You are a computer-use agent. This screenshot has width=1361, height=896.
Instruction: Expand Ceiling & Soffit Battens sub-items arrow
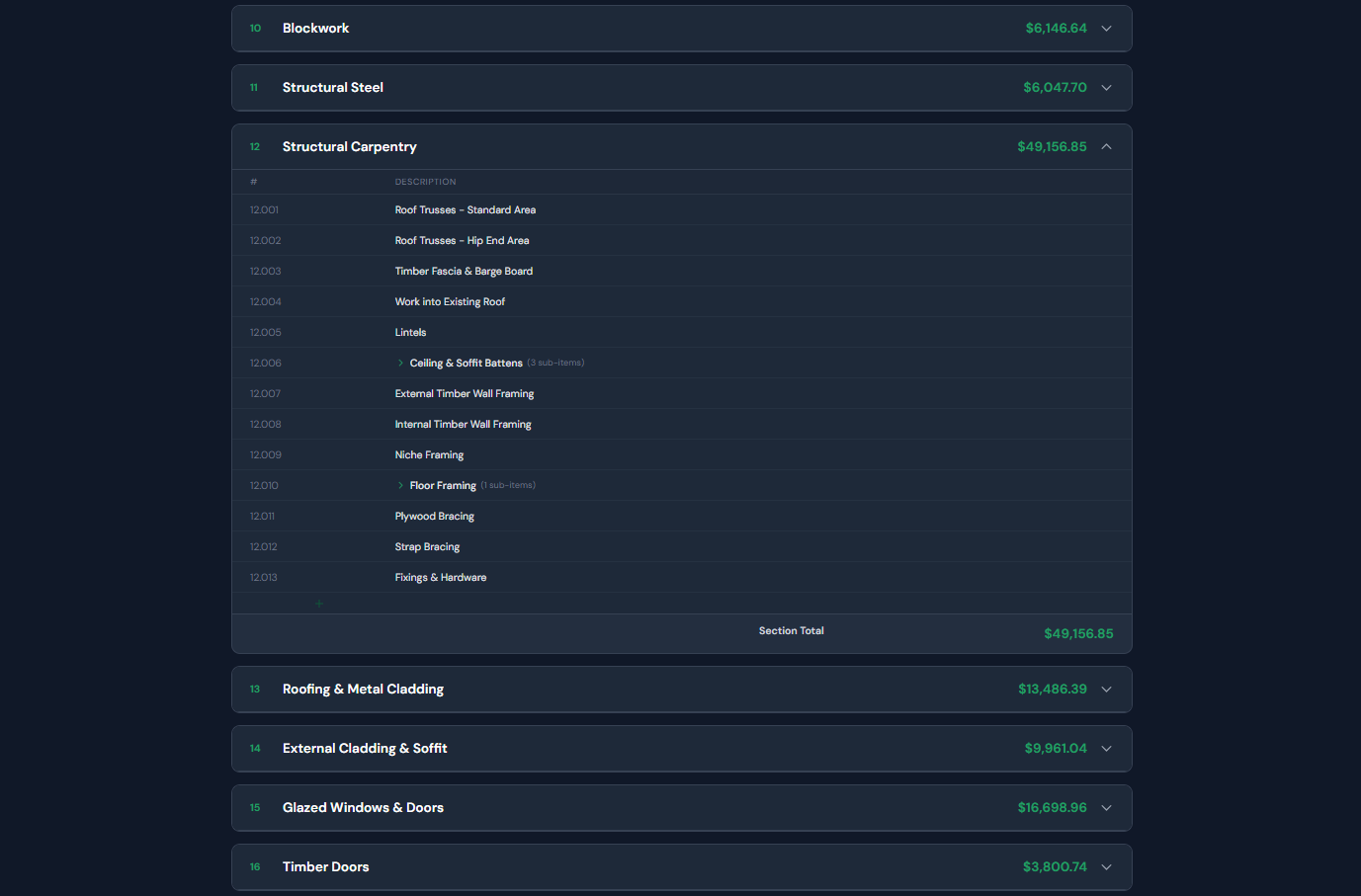tap(400, 364)
